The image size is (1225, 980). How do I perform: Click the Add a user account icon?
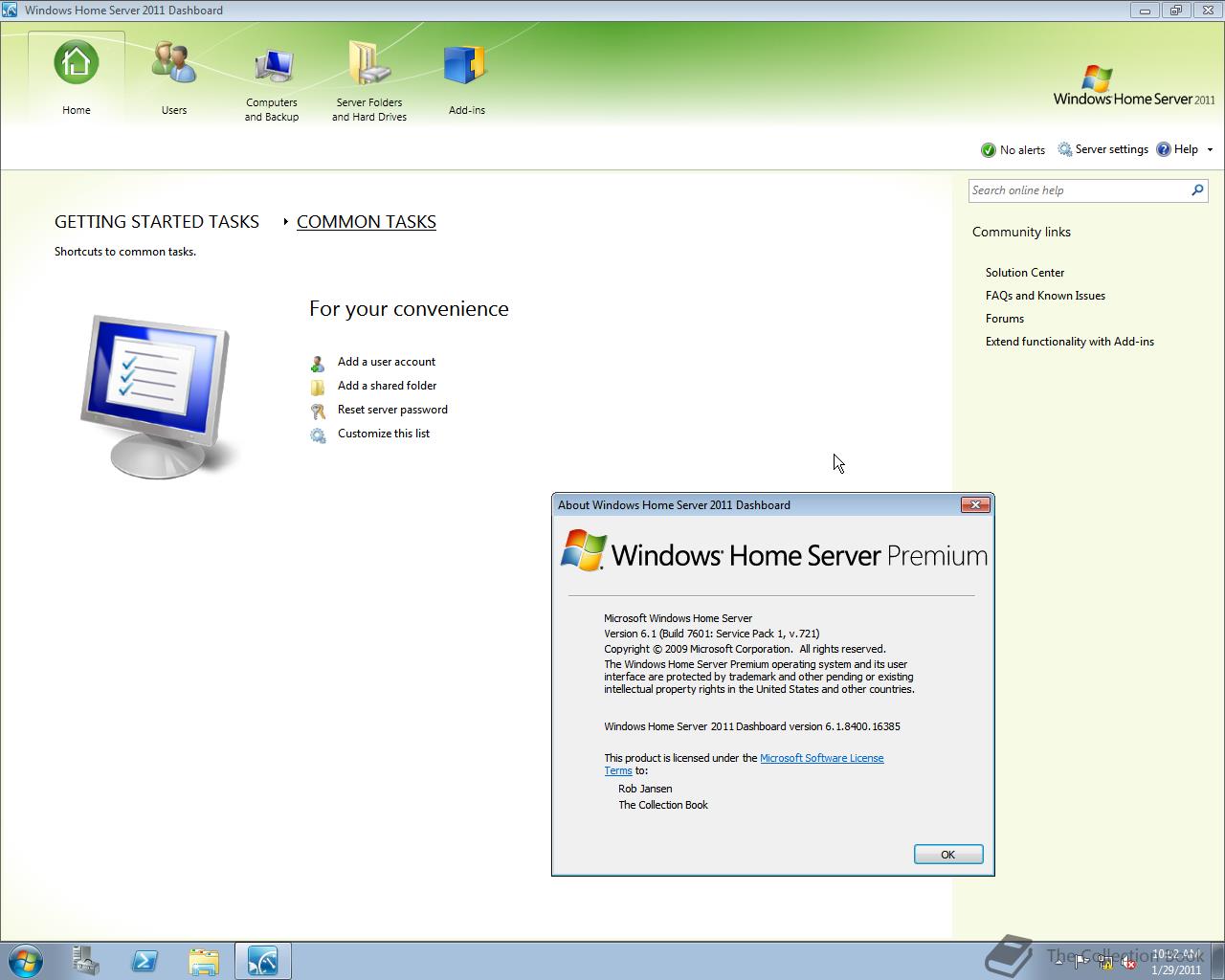click(318, 364)
